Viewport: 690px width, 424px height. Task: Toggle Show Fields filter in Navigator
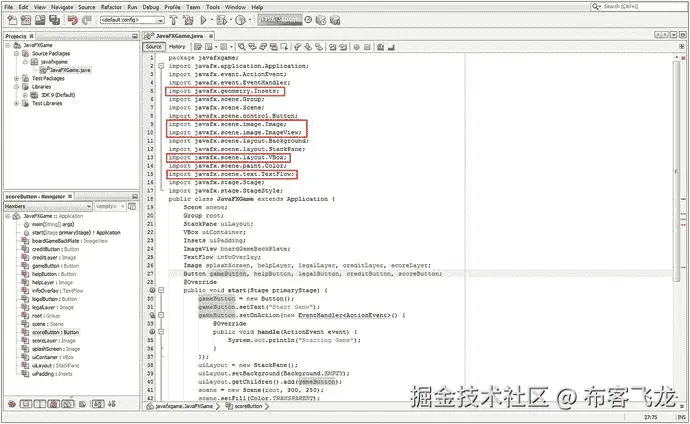click(x=26, y=404)
